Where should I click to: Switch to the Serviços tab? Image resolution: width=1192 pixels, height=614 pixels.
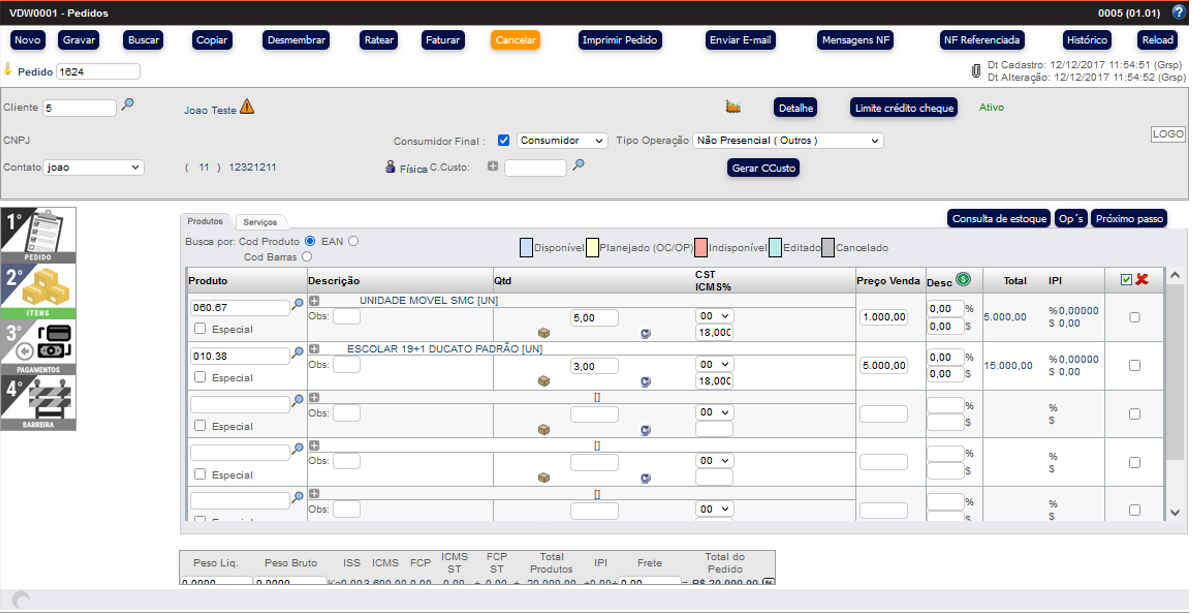click(260, 222)
